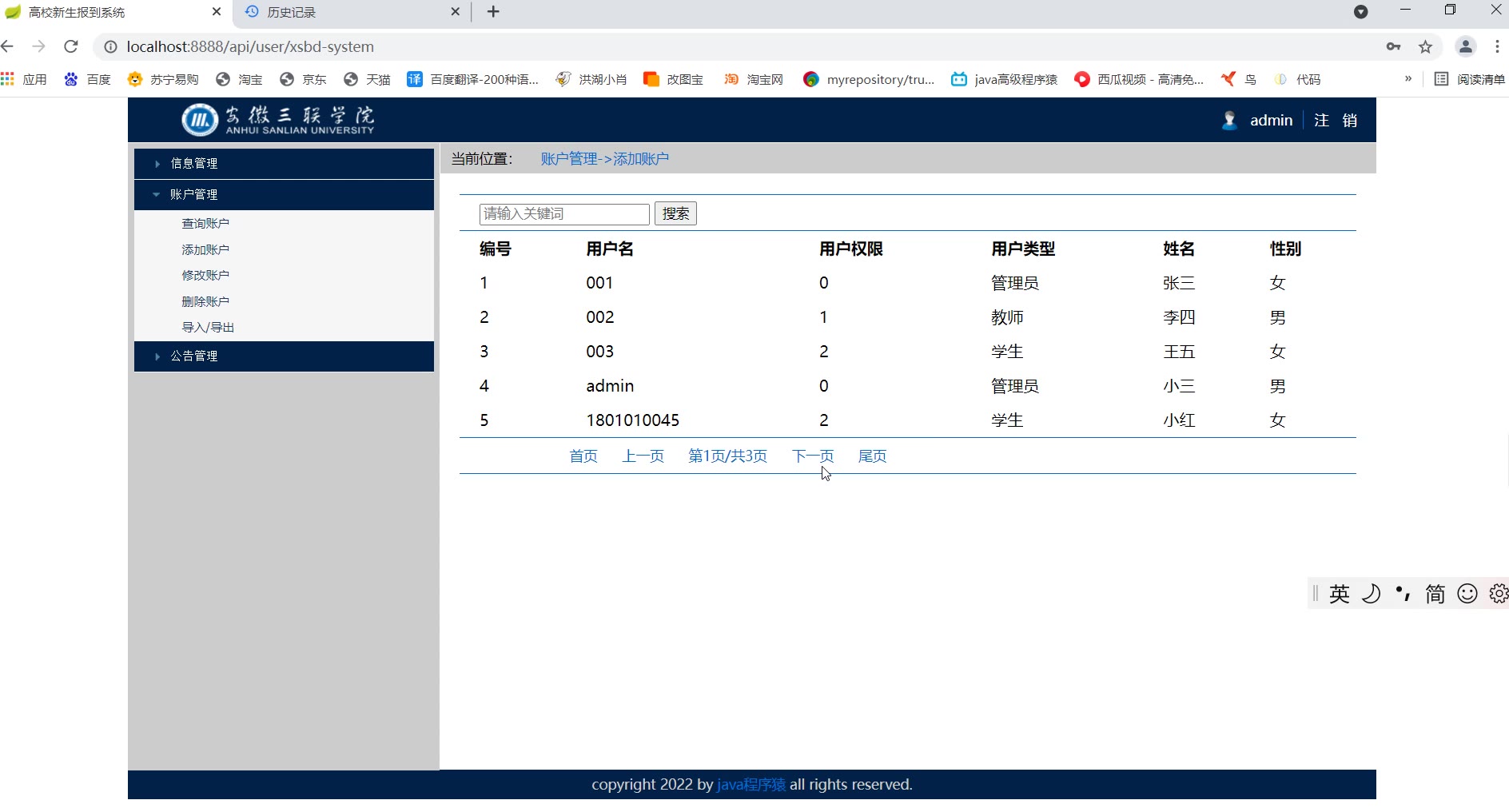Open the IME emoji smiley icon
This screenshot has height=812, width=1509.
1467,593
